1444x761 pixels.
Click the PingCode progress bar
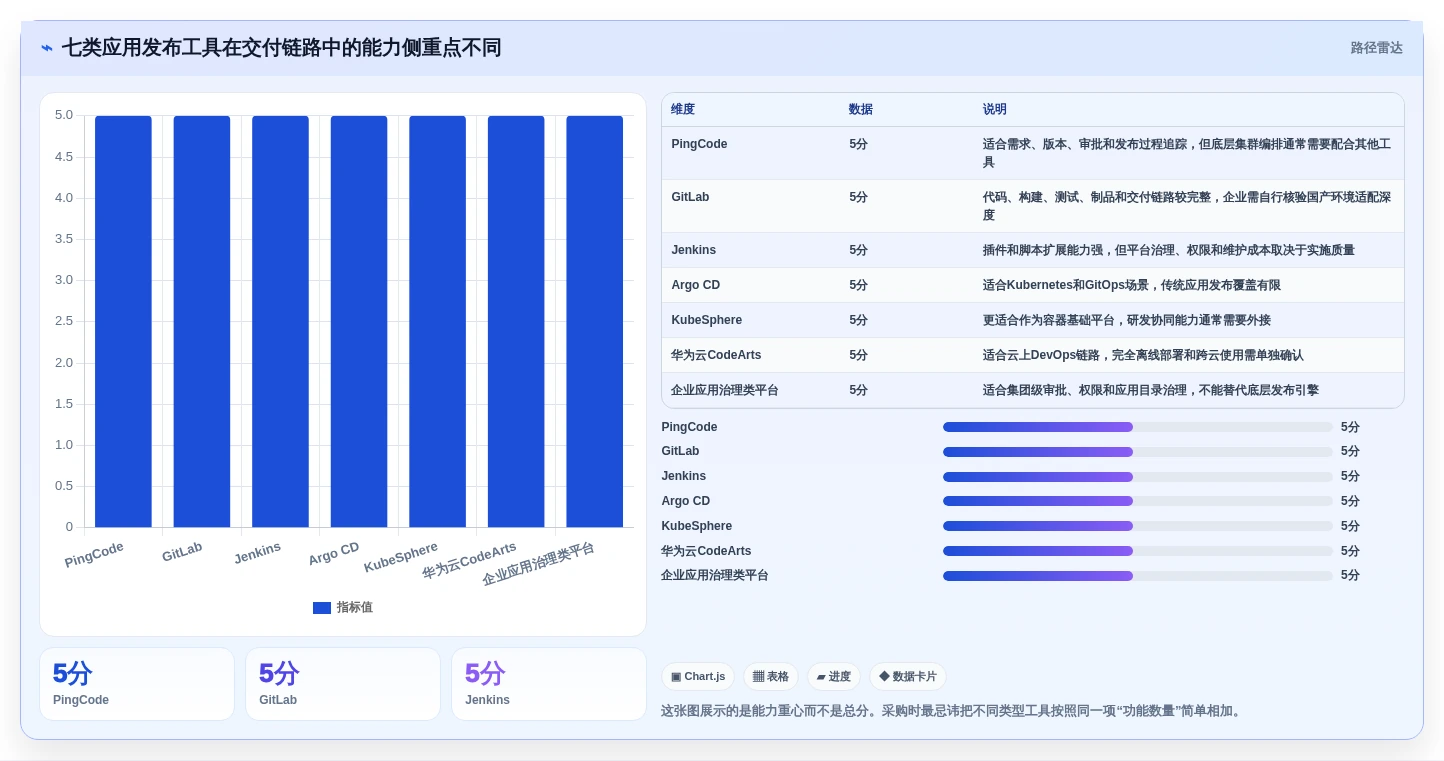click(1137, 427)
